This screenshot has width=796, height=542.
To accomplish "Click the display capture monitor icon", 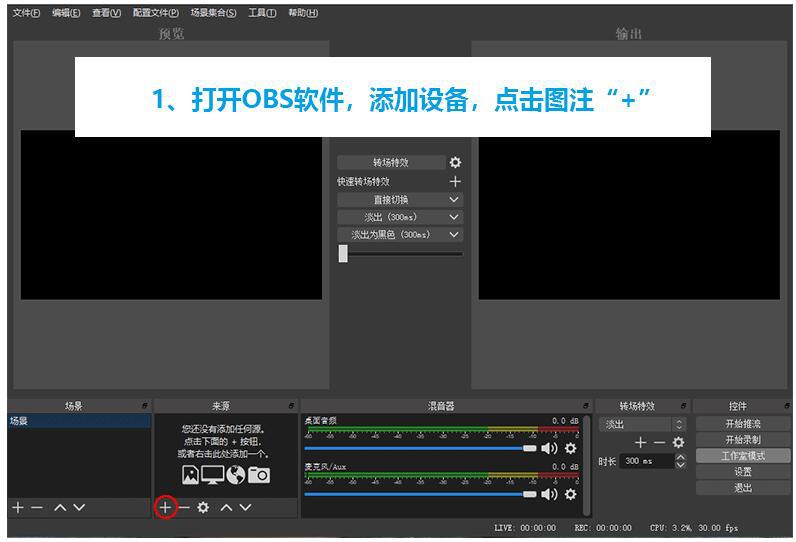I will [213, 475].
